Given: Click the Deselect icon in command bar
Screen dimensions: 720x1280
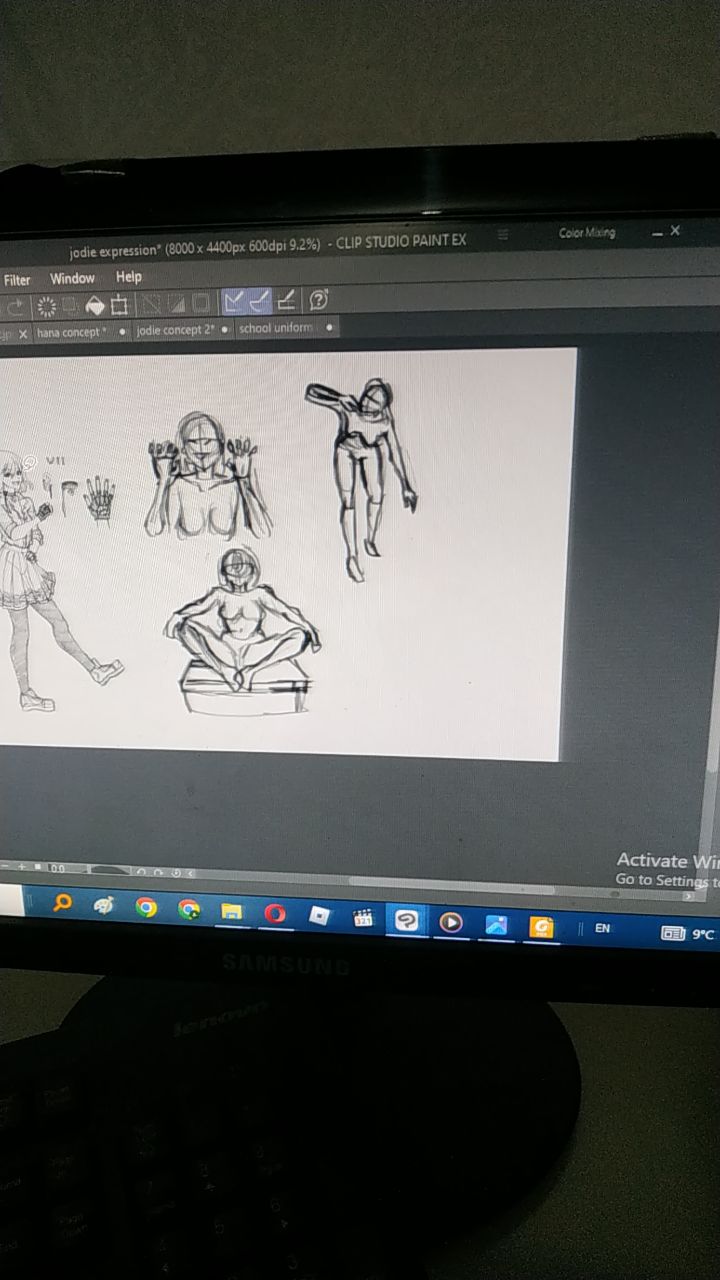Looking at the screenshot, I should click(152, 303).
